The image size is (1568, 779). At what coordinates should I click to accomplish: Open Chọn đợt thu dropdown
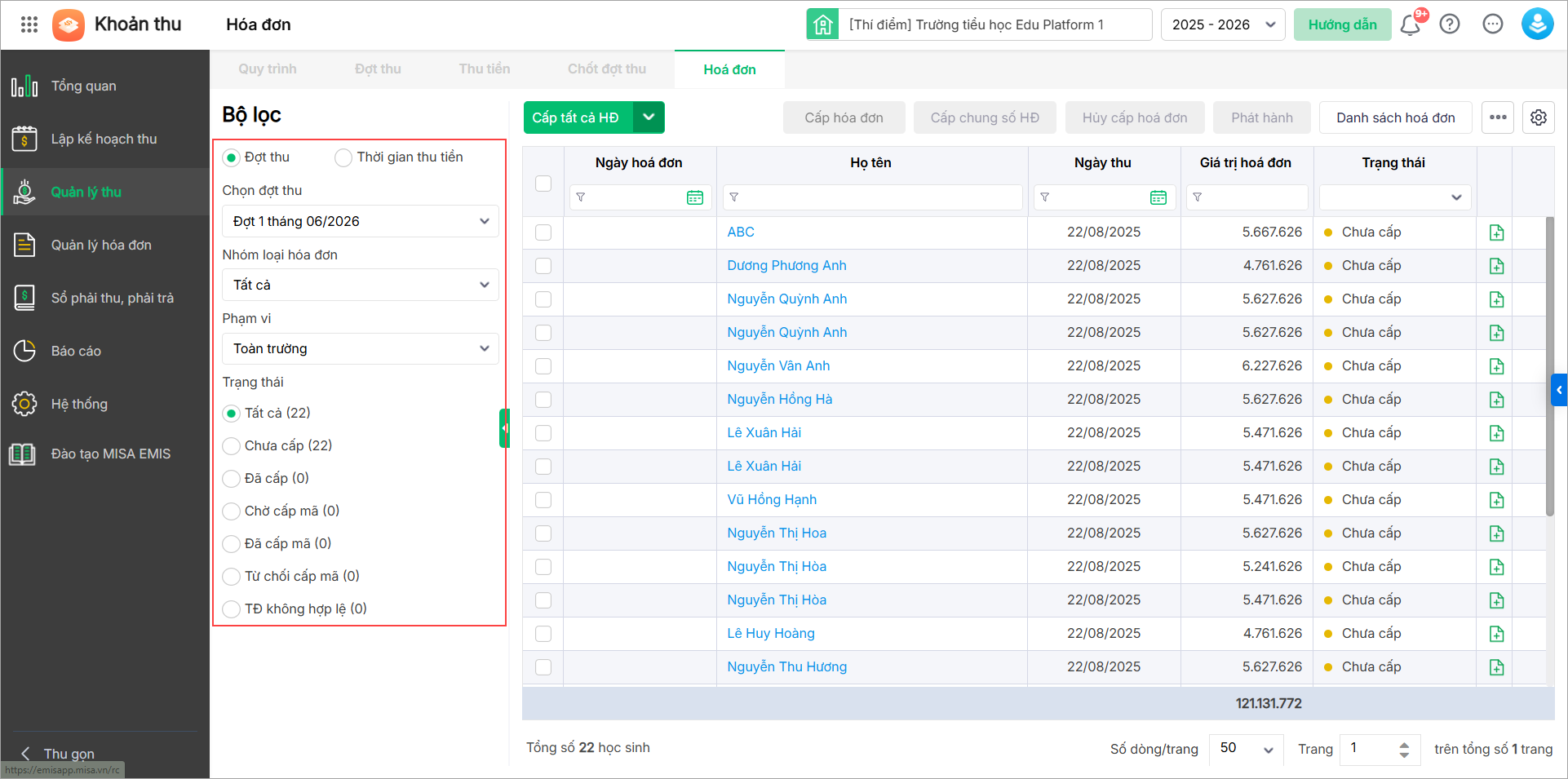coord(361,221)
